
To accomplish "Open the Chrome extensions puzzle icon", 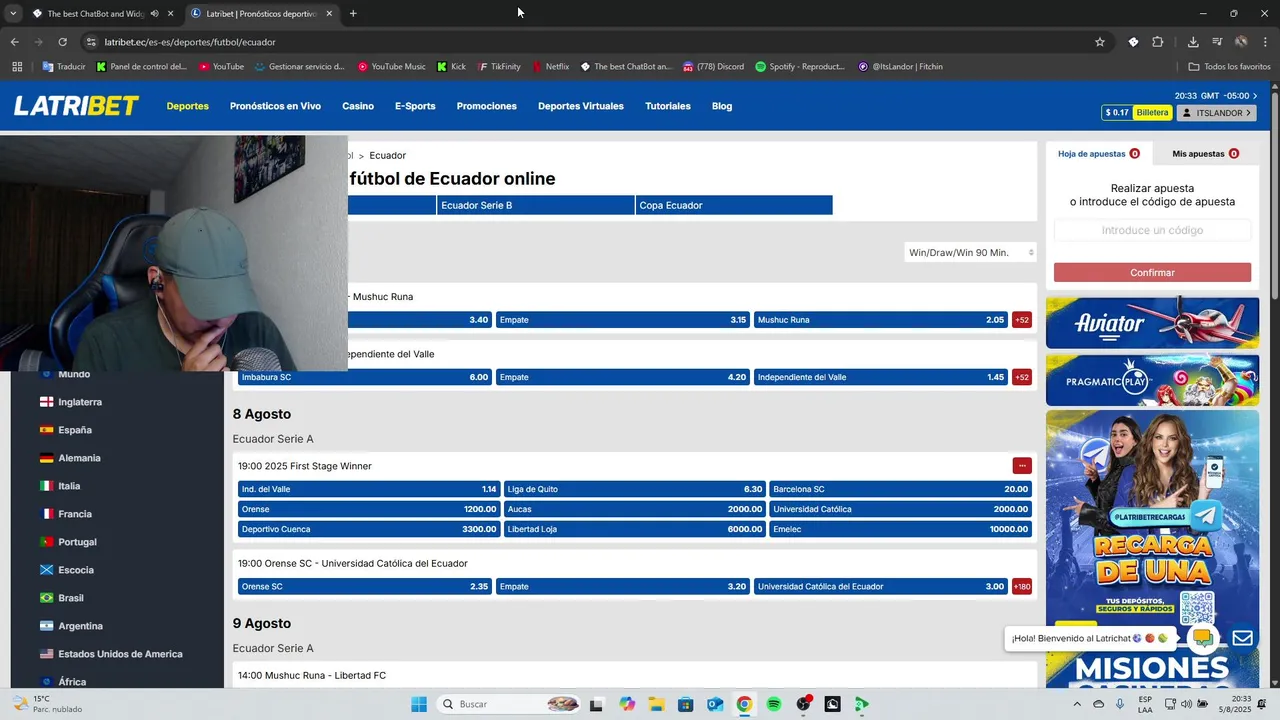I will click(1158, 42).
